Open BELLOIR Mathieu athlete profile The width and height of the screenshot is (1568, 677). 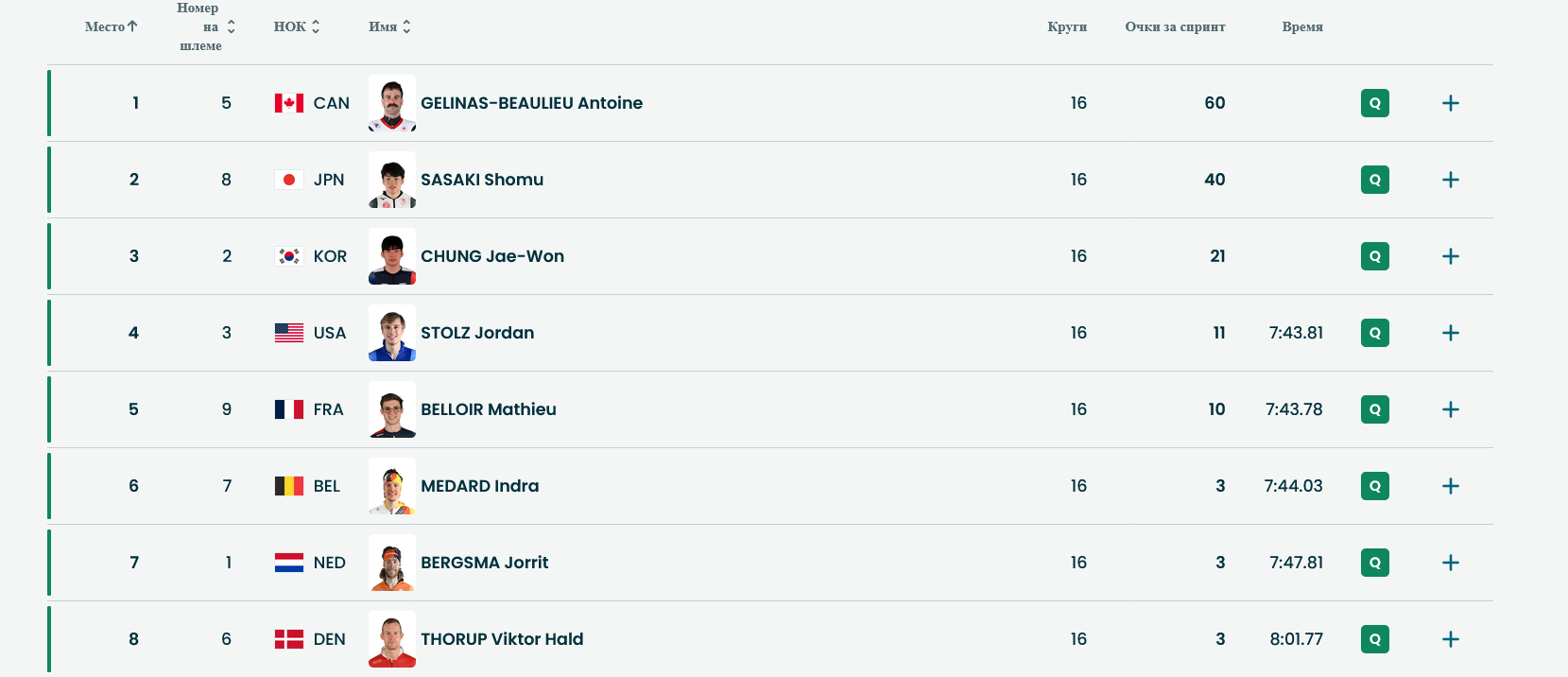click(488, 409)
